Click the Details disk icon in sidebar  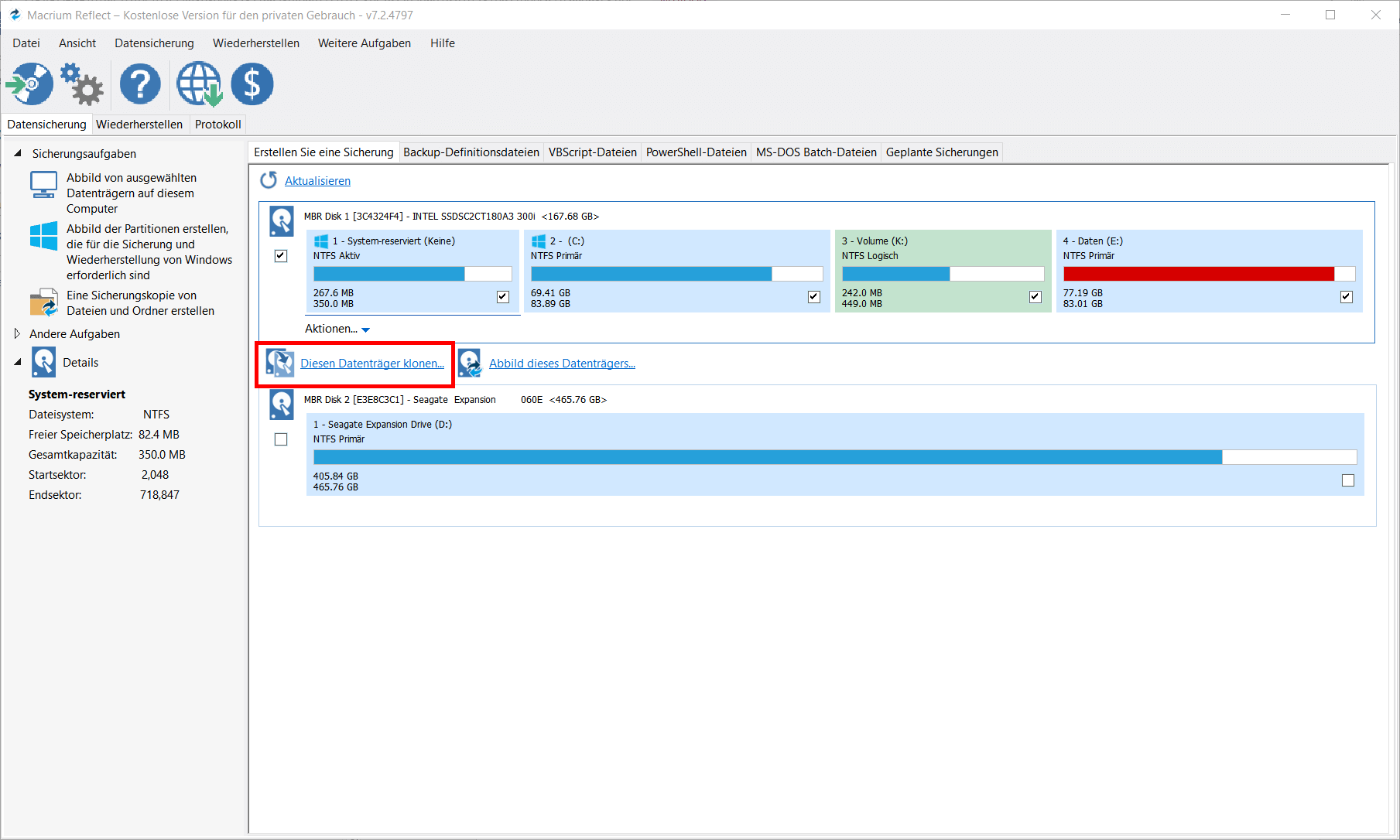pos(44,362)
